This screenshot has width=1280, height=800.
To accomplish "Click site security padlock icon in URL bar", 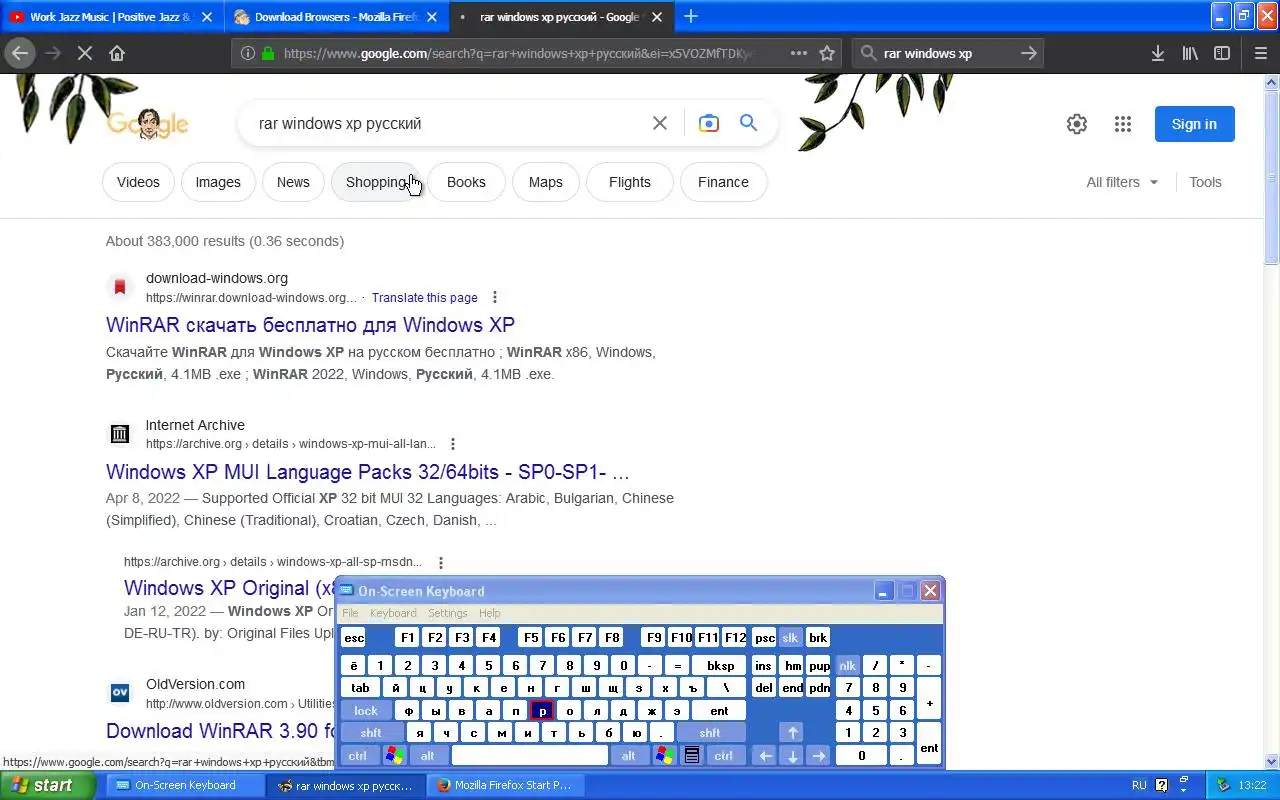I will 268,53.
